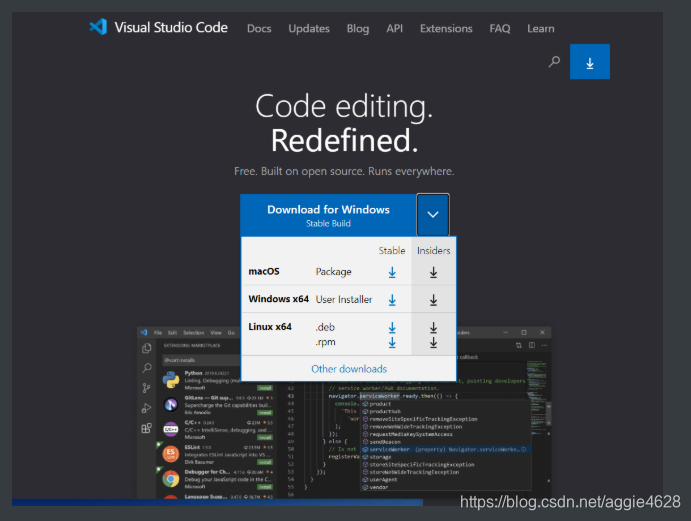Click Install button for GitLens extension
Screen dimensions: 691x521
pos(265,413)
